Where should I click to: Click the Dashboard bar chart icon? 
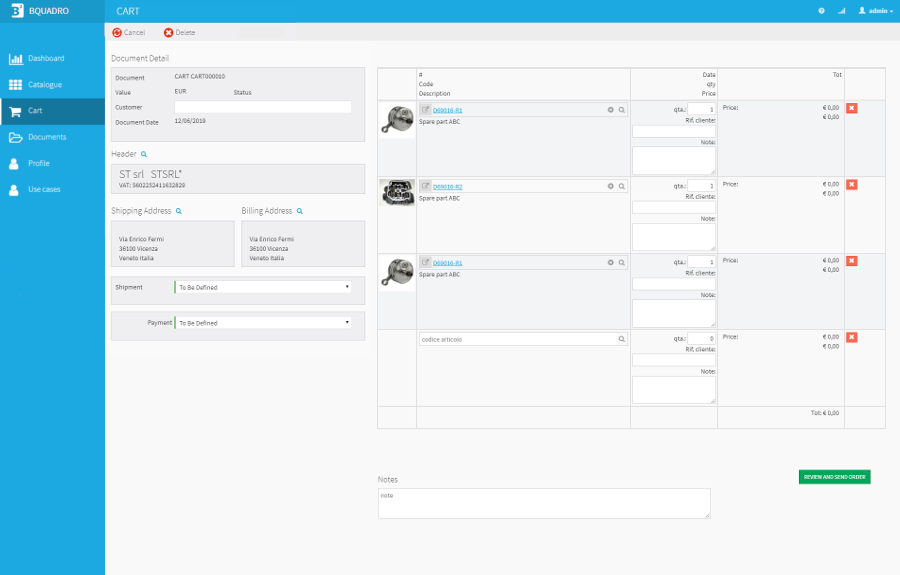pyautogui.click(x=15, y=59)
